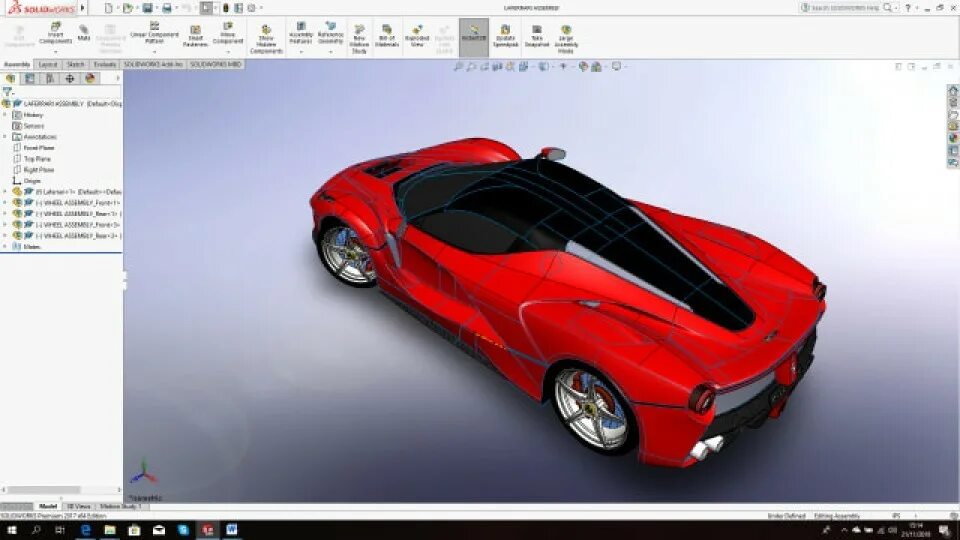Open Move Component dropdown arrow

click(x=228, y=51)
